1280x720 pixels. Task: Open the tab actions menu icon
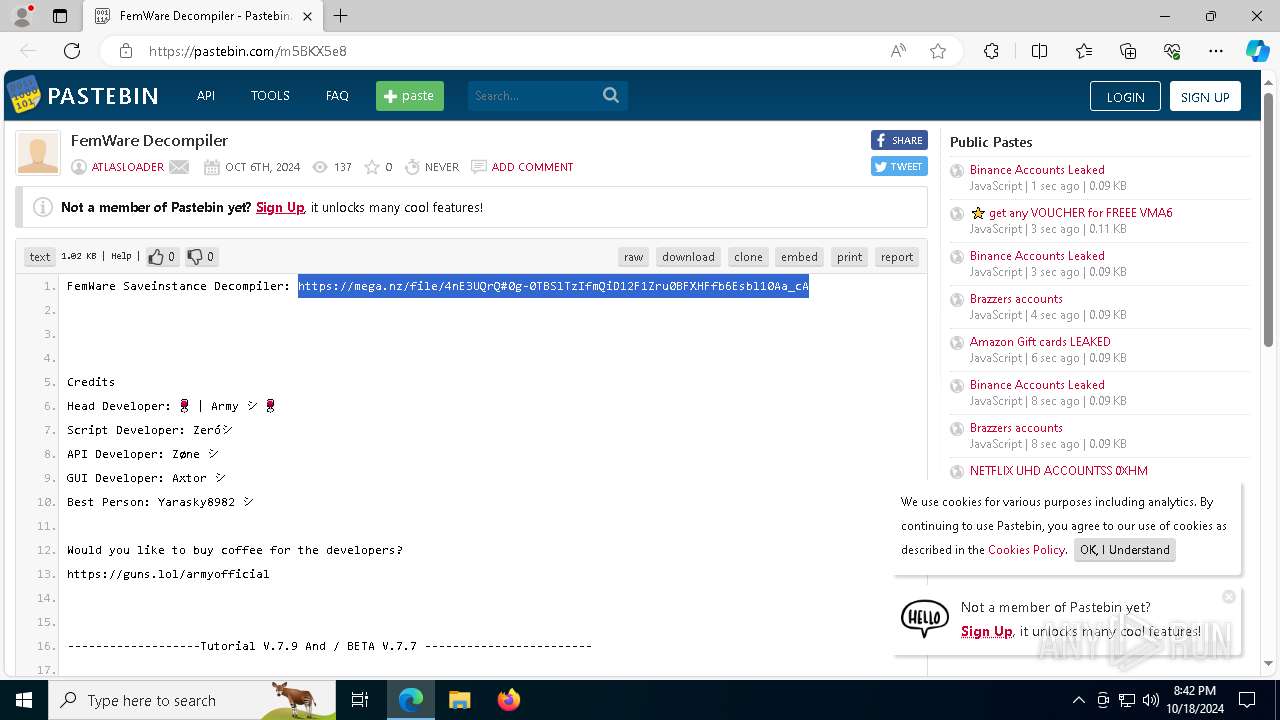click(x=60, y=16)
